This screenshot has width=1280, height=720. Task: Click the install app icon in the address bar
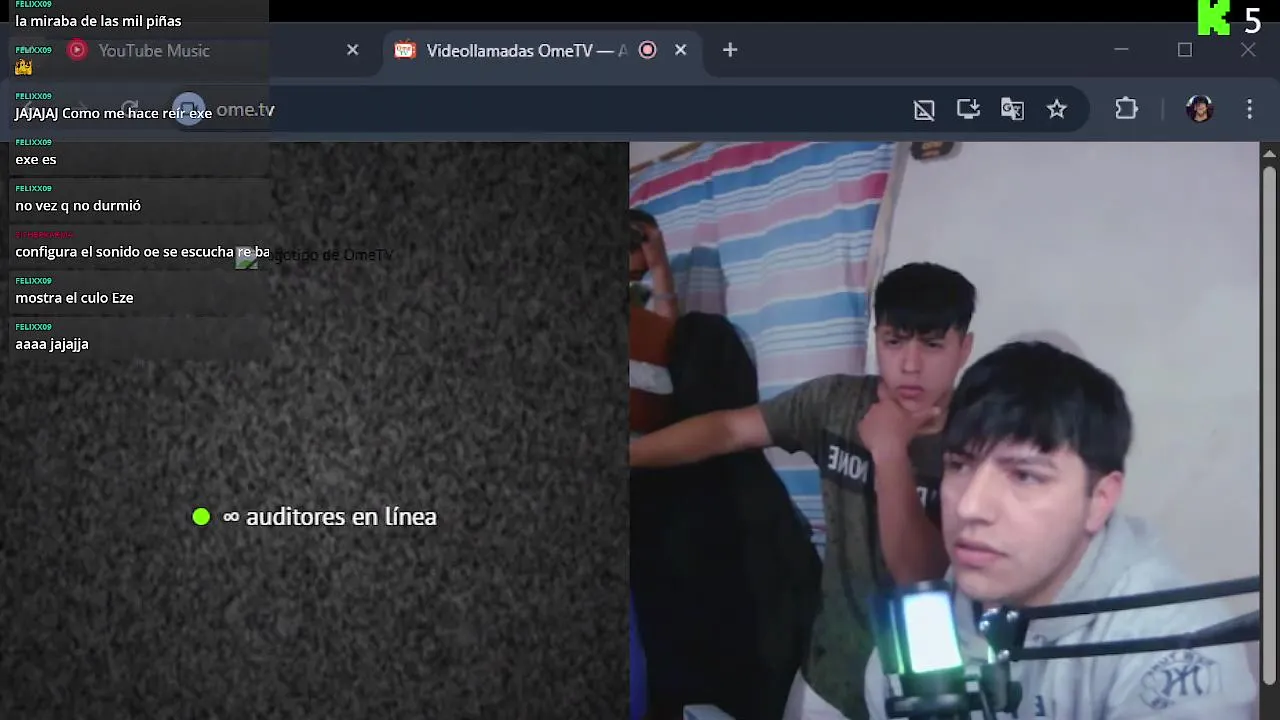coord(968,110)
